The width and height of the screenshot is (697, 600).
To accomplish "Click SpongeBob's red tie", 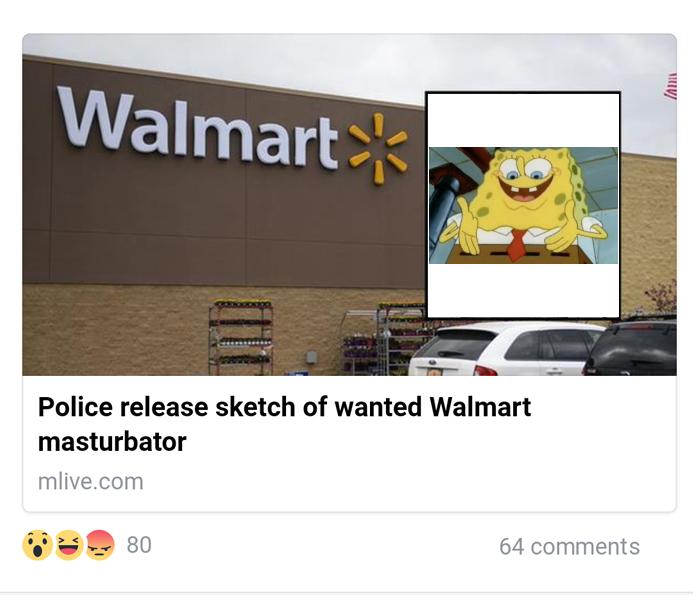I will 516,245.
